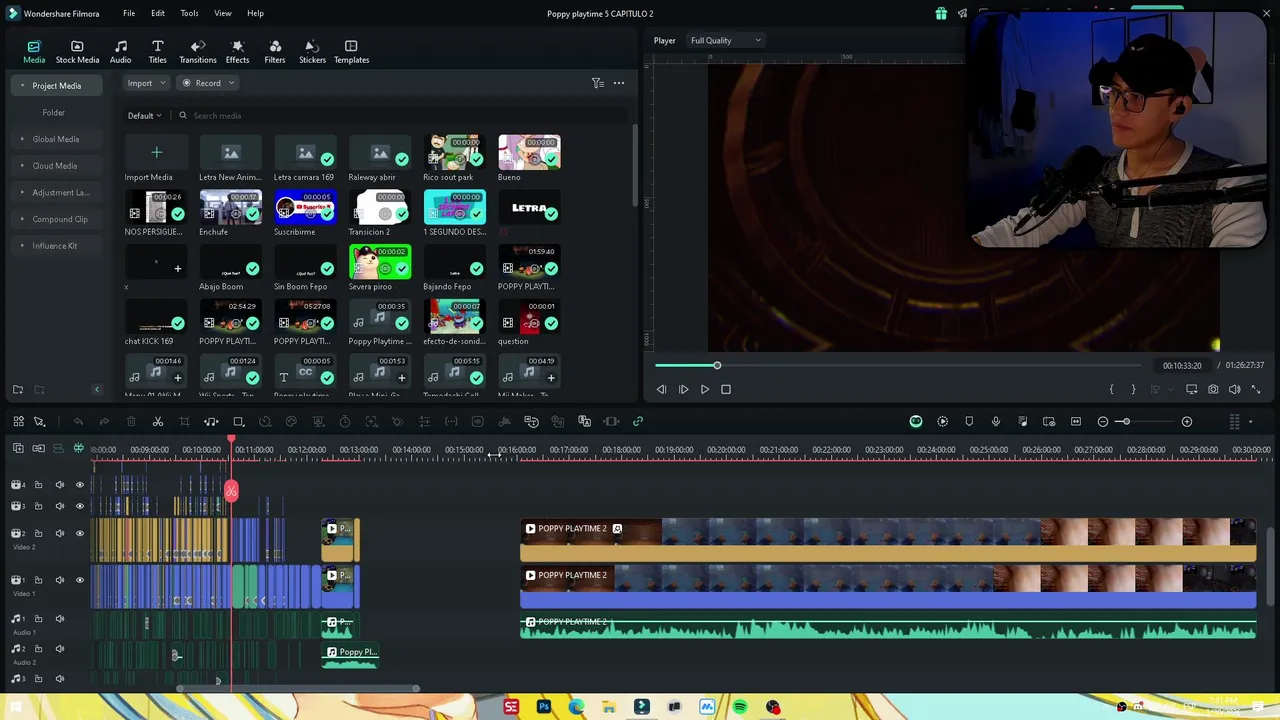The image size is (1280, 720).
Task: Click the AI copilot green icon
Action: coord(916,422)
